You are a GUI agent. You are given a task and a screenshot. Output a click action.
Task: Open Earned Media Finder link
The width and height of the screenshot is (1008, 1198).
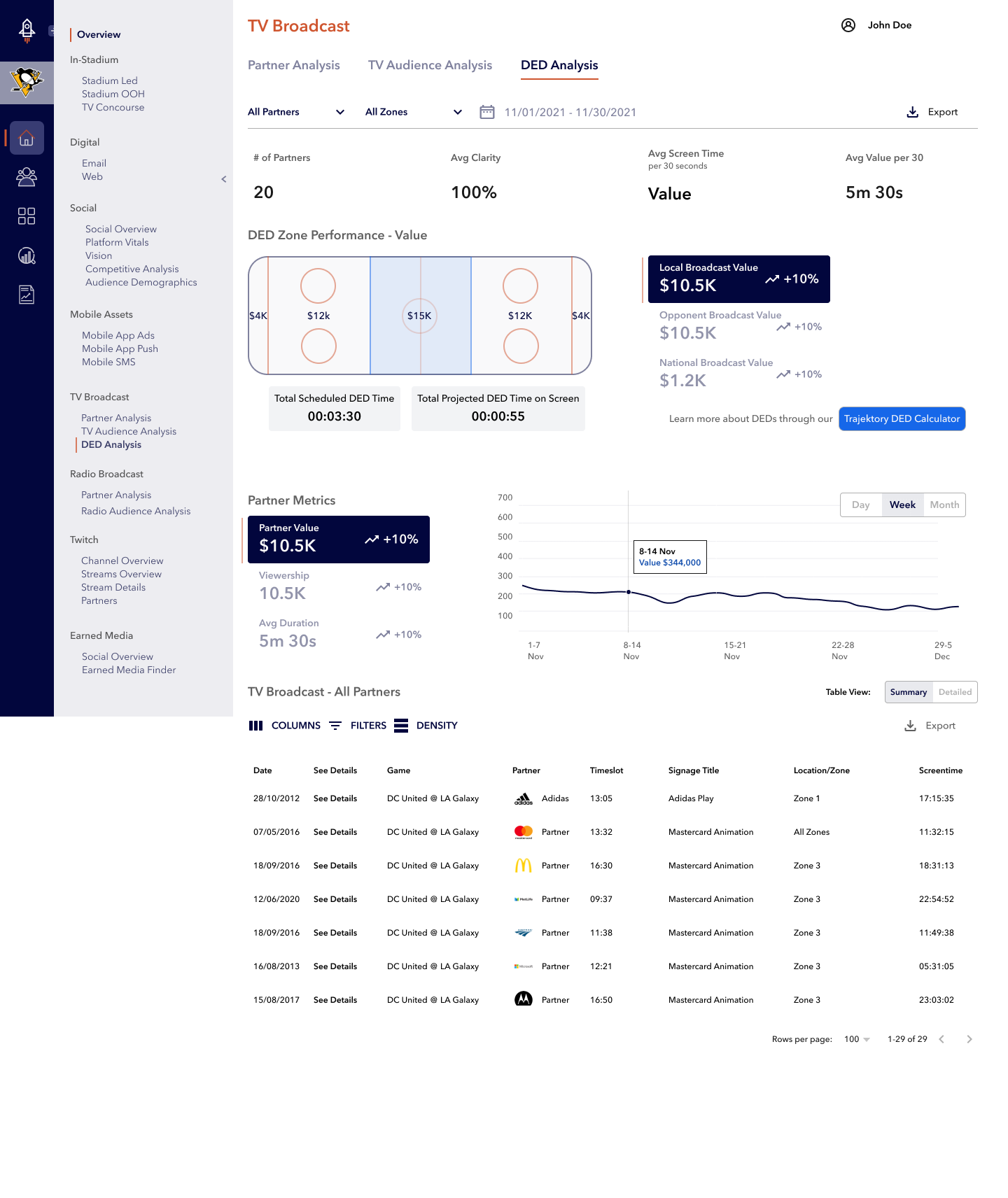point(129,670)
